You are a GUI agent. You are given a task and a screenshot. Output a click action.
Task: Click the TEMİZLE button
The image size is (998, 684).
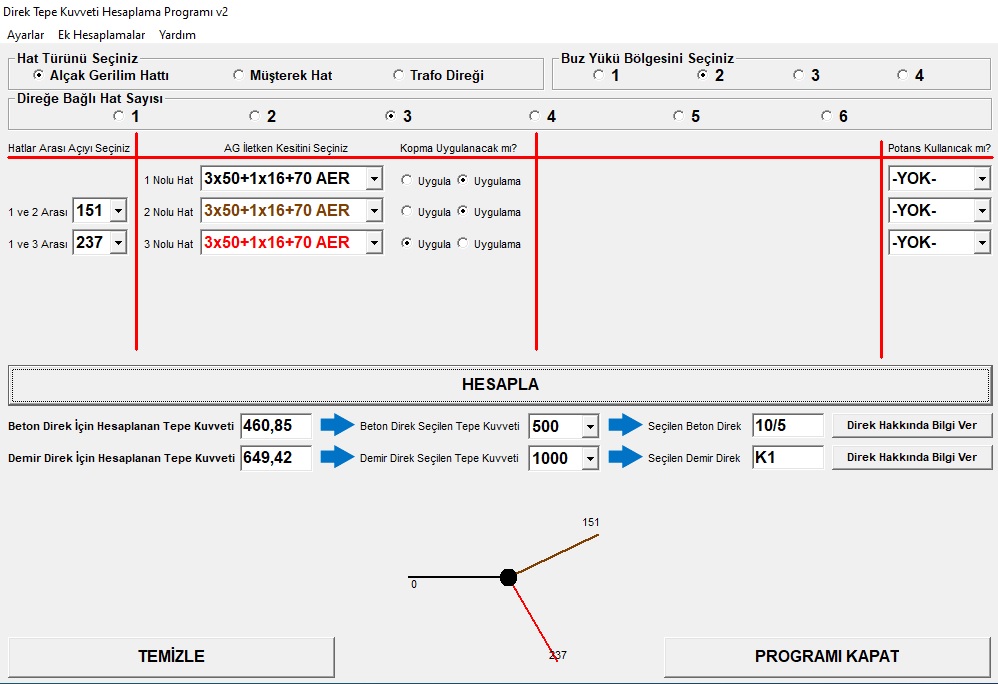(171, 657)
